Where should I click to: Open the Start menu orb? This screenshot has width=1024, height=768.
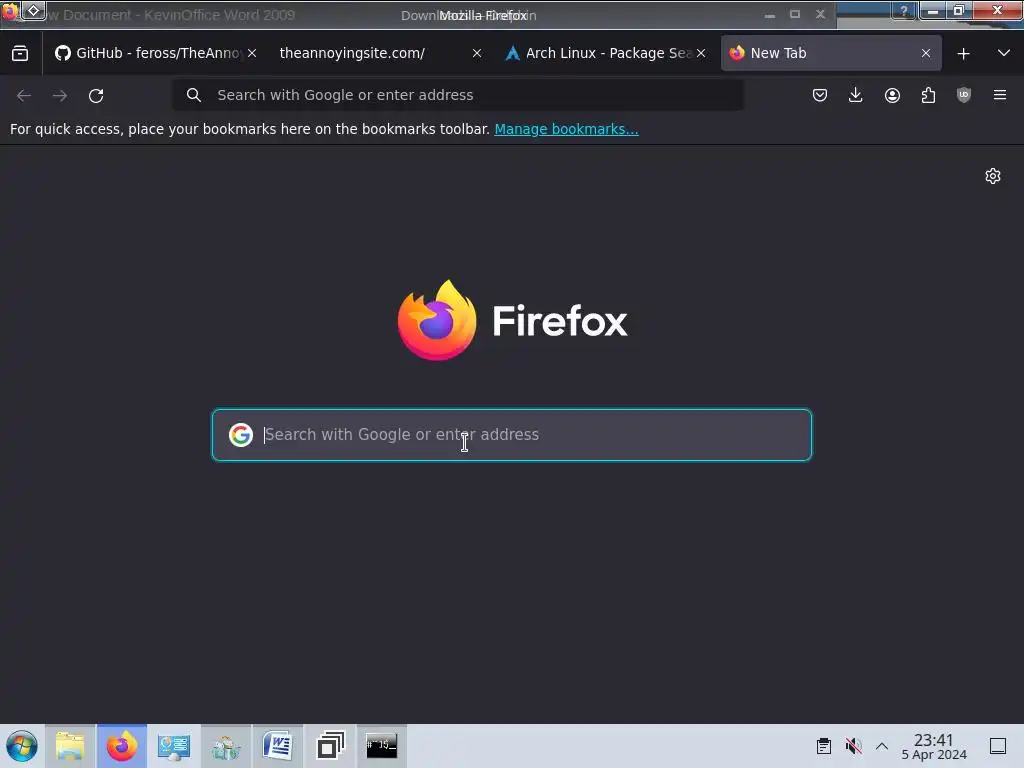click(22, 746)
